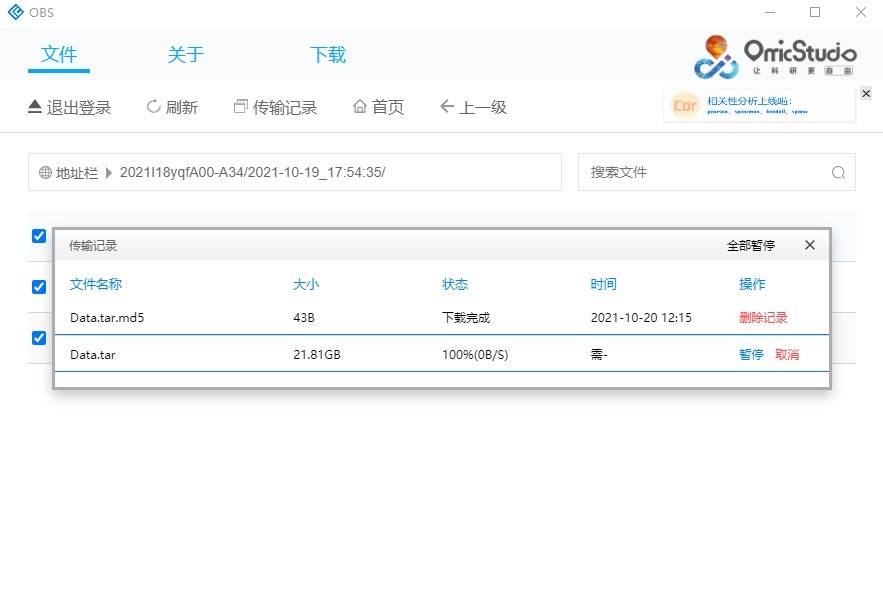Click the 上一级 back arrow

click(447, 107)
